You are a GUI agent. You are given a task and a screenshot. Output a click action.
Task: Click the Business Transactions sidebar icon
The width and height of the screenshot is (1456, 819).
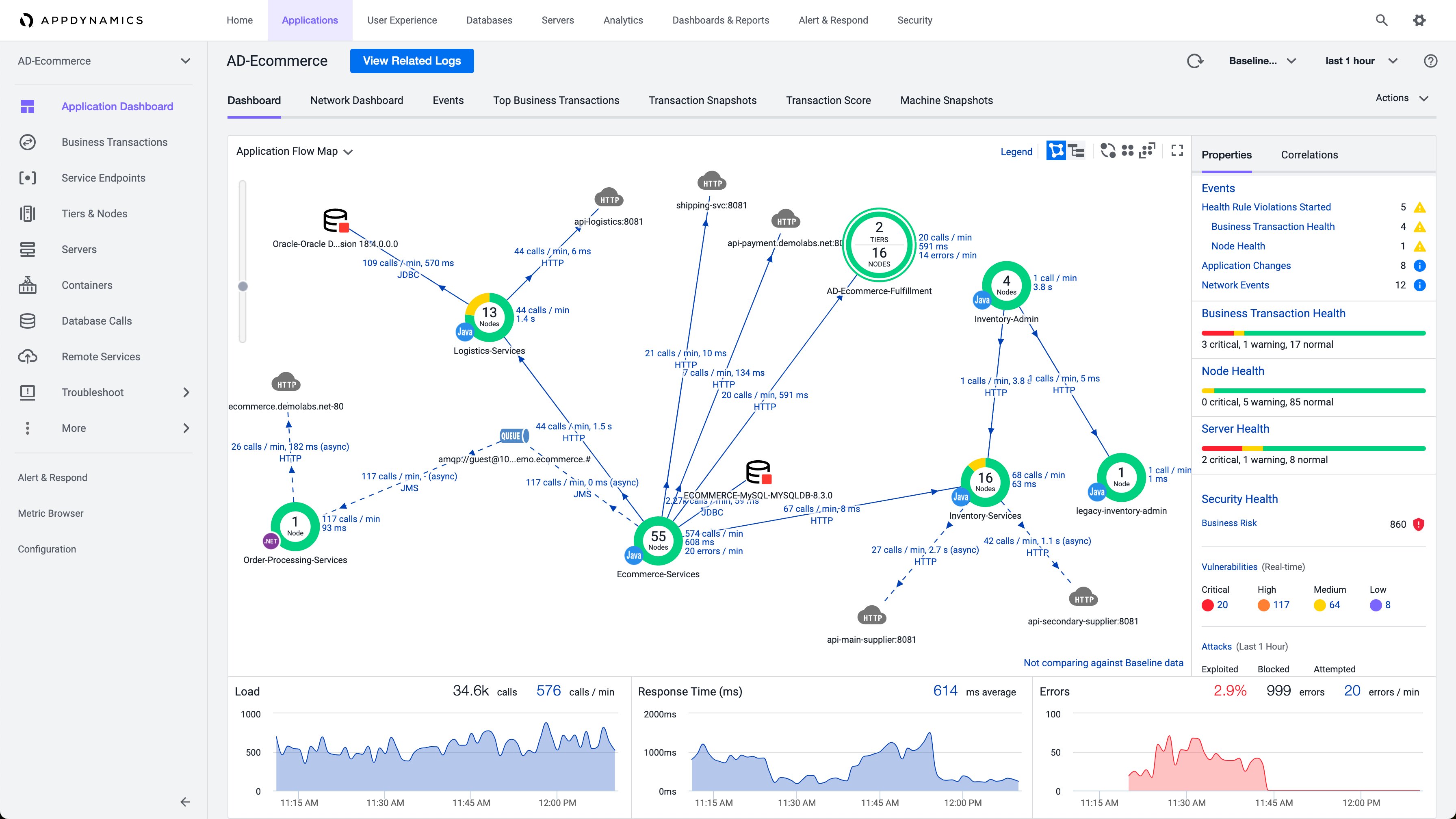tap(28, 142)
